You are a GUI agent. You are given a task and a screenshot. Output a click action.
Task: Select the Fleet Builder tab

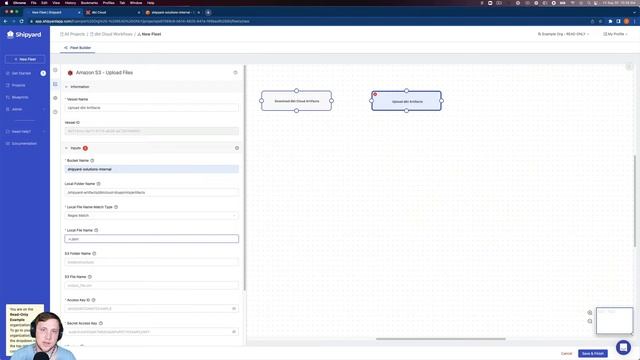(78, 48)
